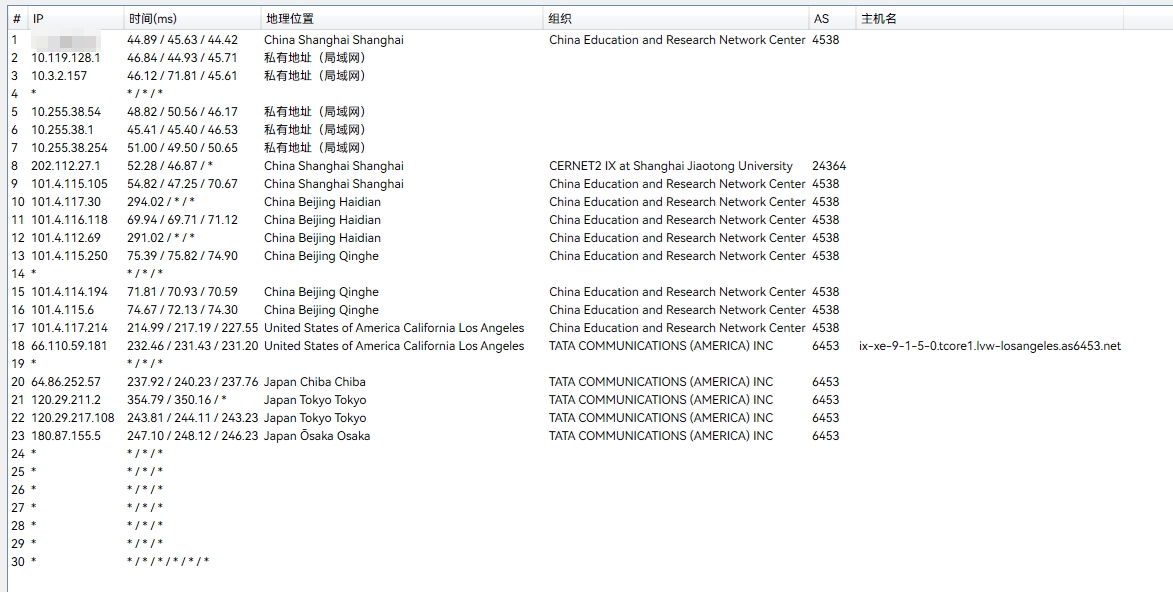Click the # column header
The height and width of the screenshot is (592, 1173).
point(16,19)
